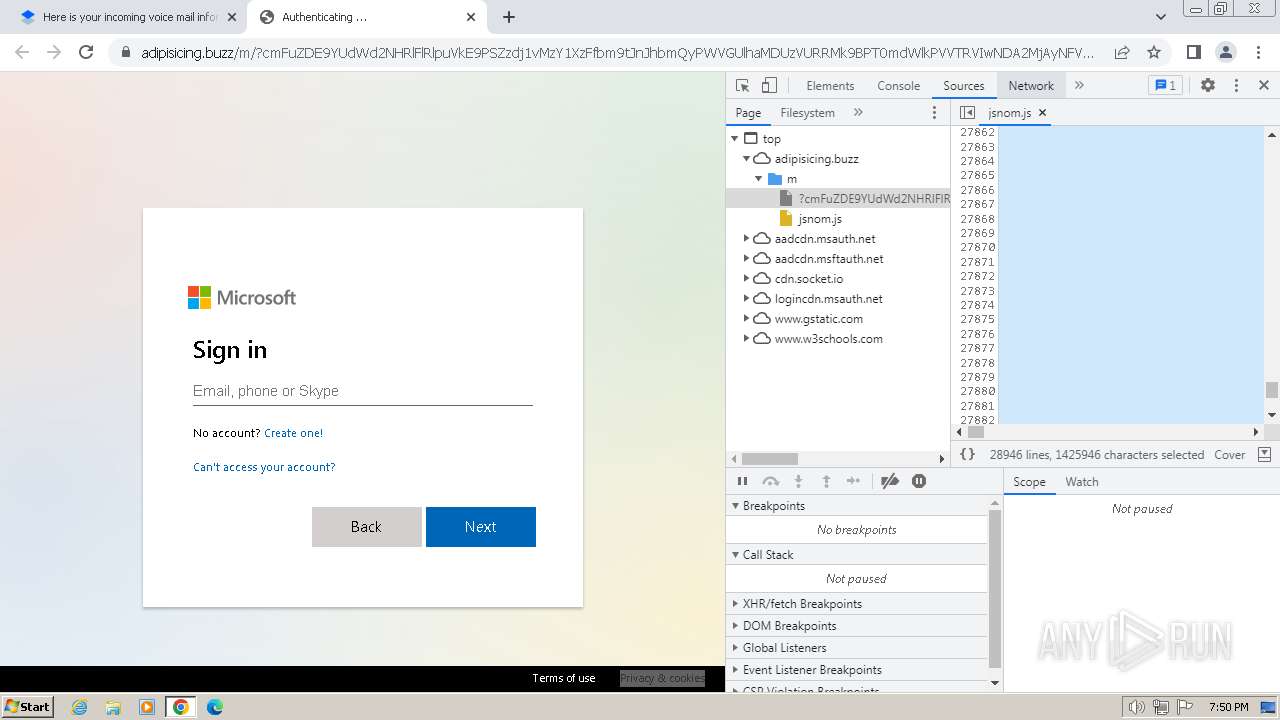This screenshot has height=720, width=1280.
Task: Expand the cdn.socket.io node
Action: pyautogui.click(x=746, y=279)
